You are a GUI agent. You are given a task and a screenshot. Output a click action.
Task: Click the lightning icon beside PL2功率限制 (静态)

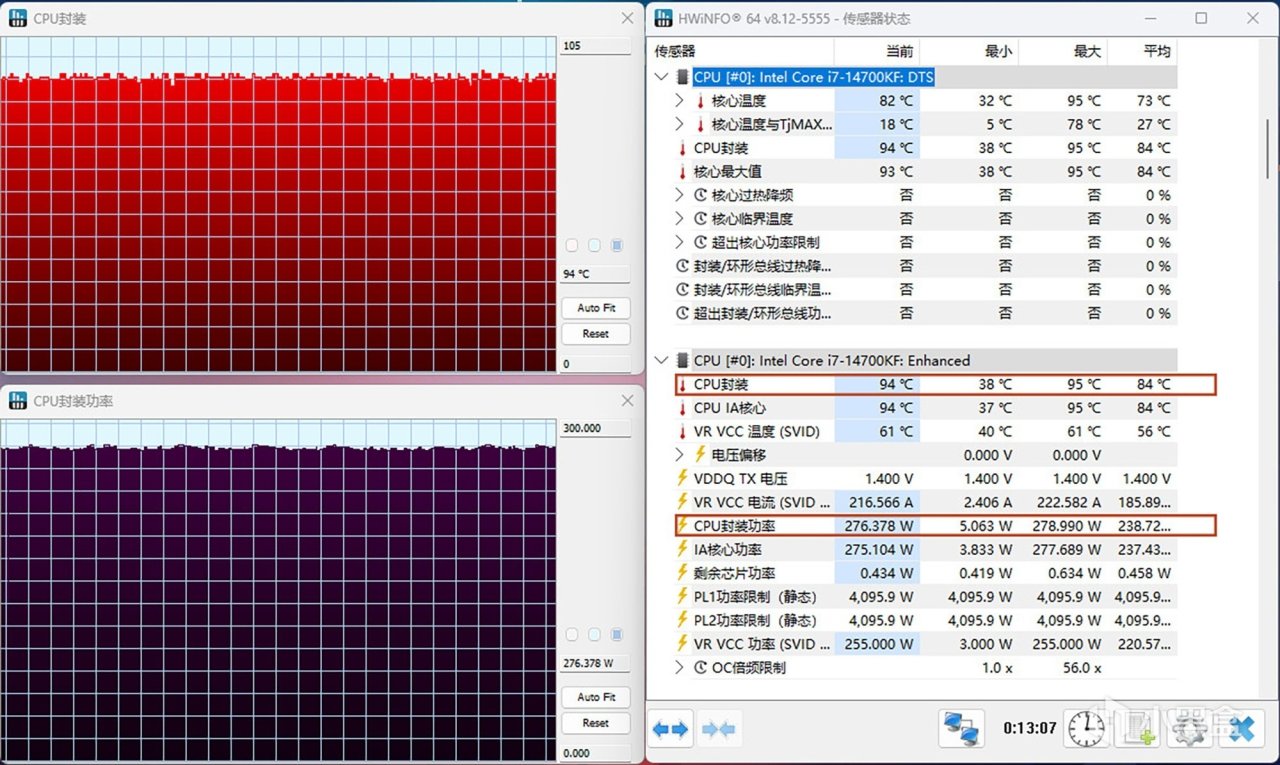pos(683,620)
